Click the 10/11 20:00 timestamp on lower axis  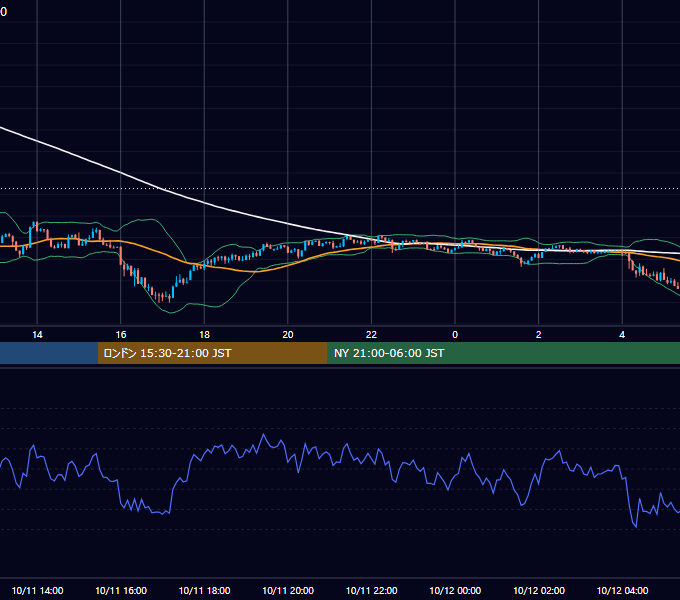(x=288, y=590)
